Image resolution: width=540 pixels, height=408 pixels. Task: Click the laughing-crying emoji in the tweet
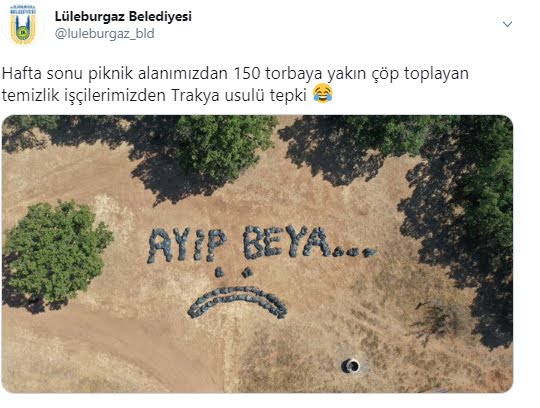pos(323,93)
